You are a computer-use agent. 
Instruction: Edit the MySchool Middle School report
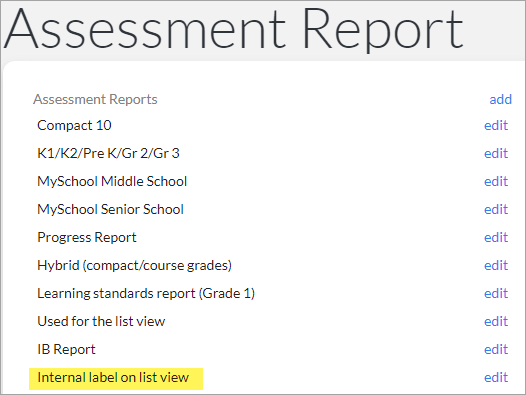(496, 182)
